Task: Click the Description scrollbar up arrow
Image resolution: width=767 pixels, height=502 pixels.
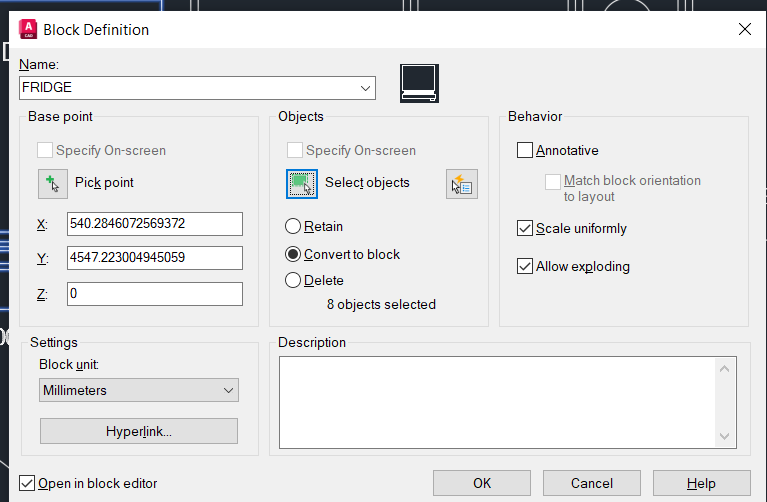Action: pos(724,369)
